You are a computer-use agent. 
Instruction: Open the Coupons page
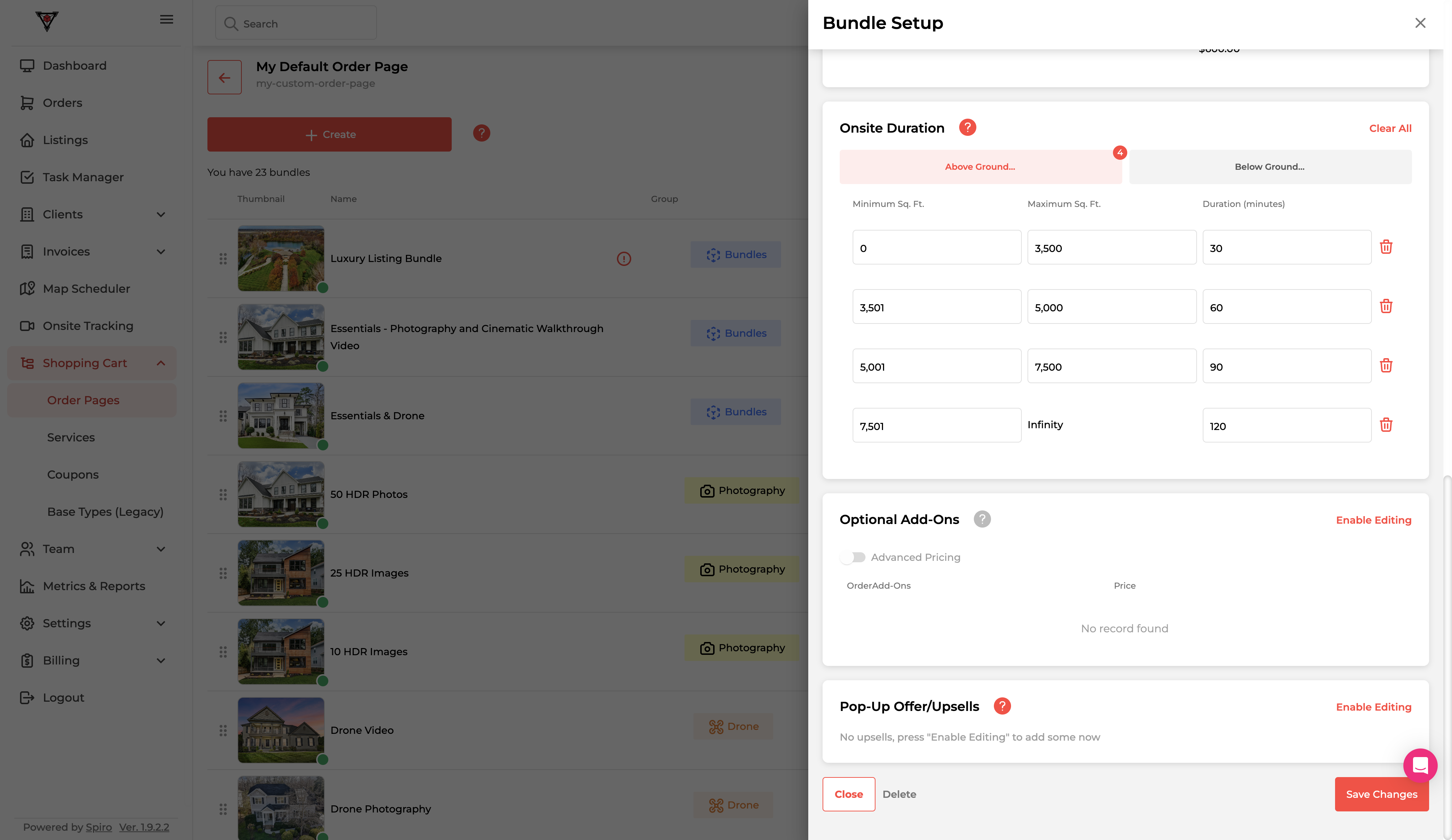[73, 474]
